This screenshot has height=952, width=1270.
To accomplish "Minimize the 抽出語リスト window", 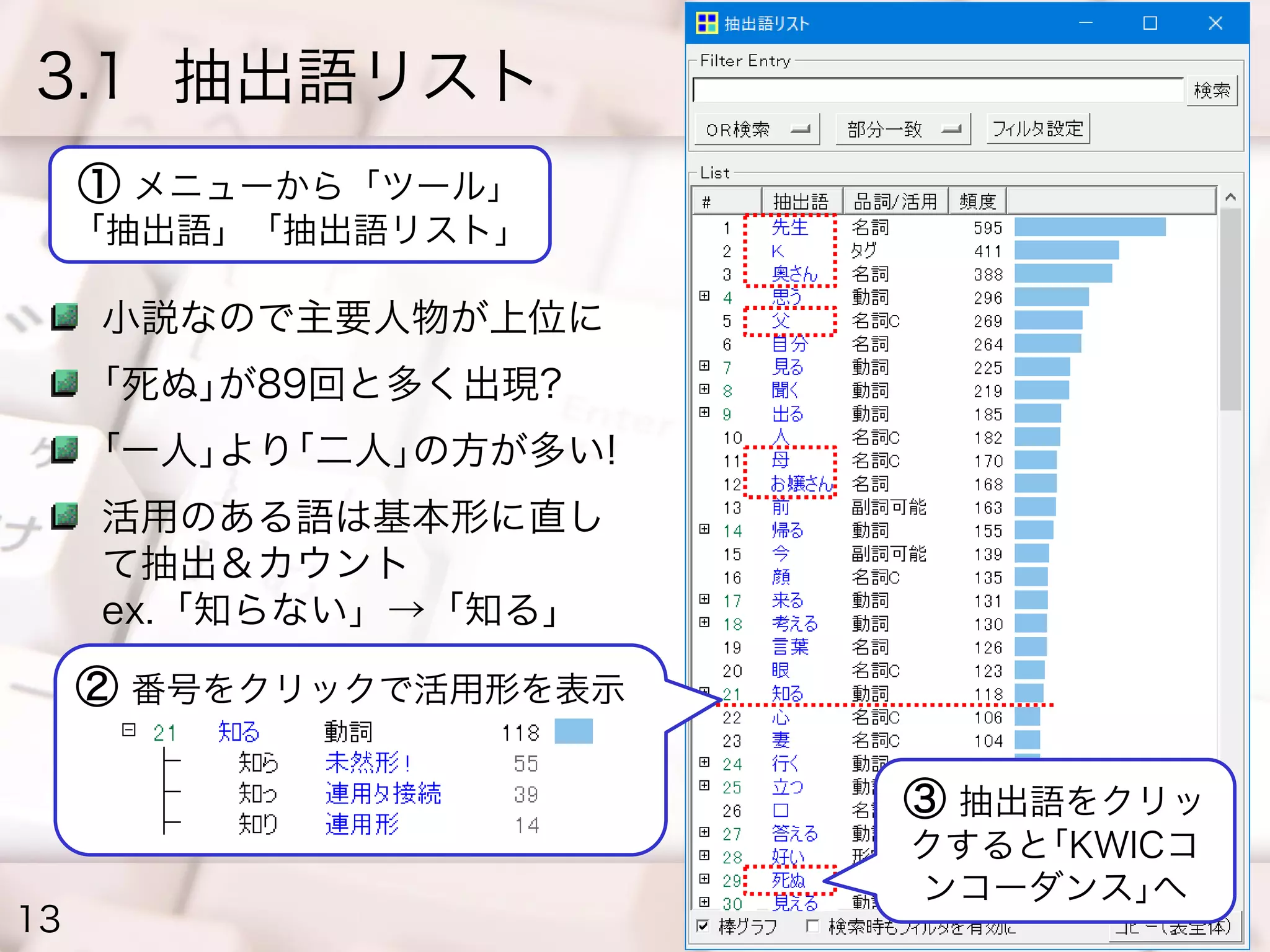I will [1085, 23].
